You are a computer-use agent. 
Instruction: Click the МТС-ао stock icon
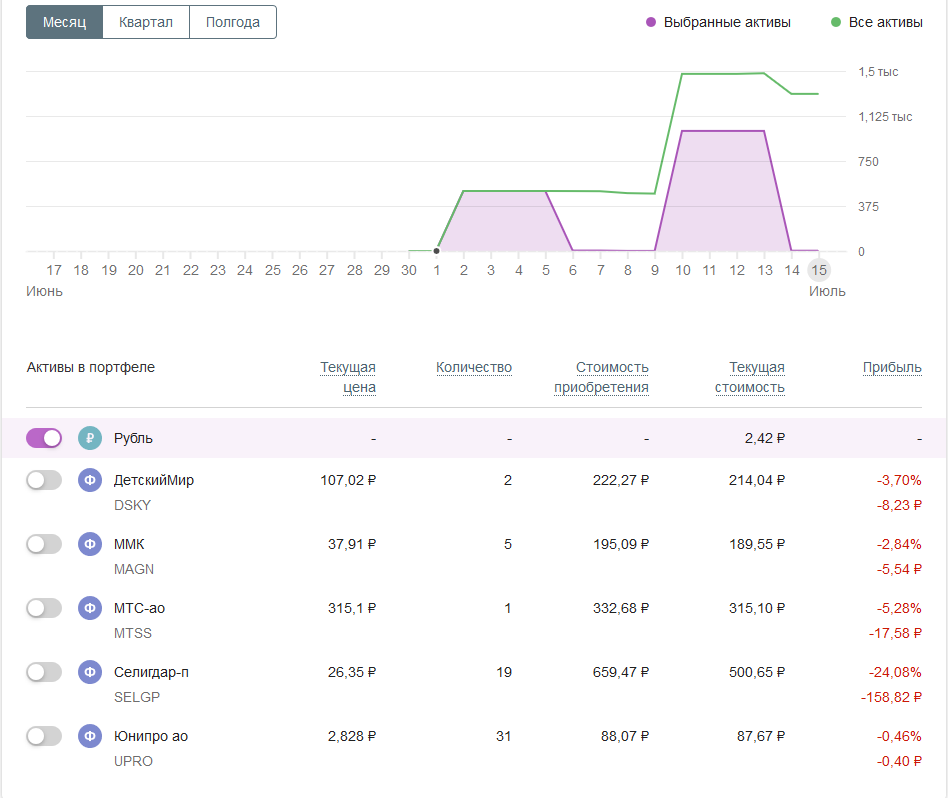(90, 608)
